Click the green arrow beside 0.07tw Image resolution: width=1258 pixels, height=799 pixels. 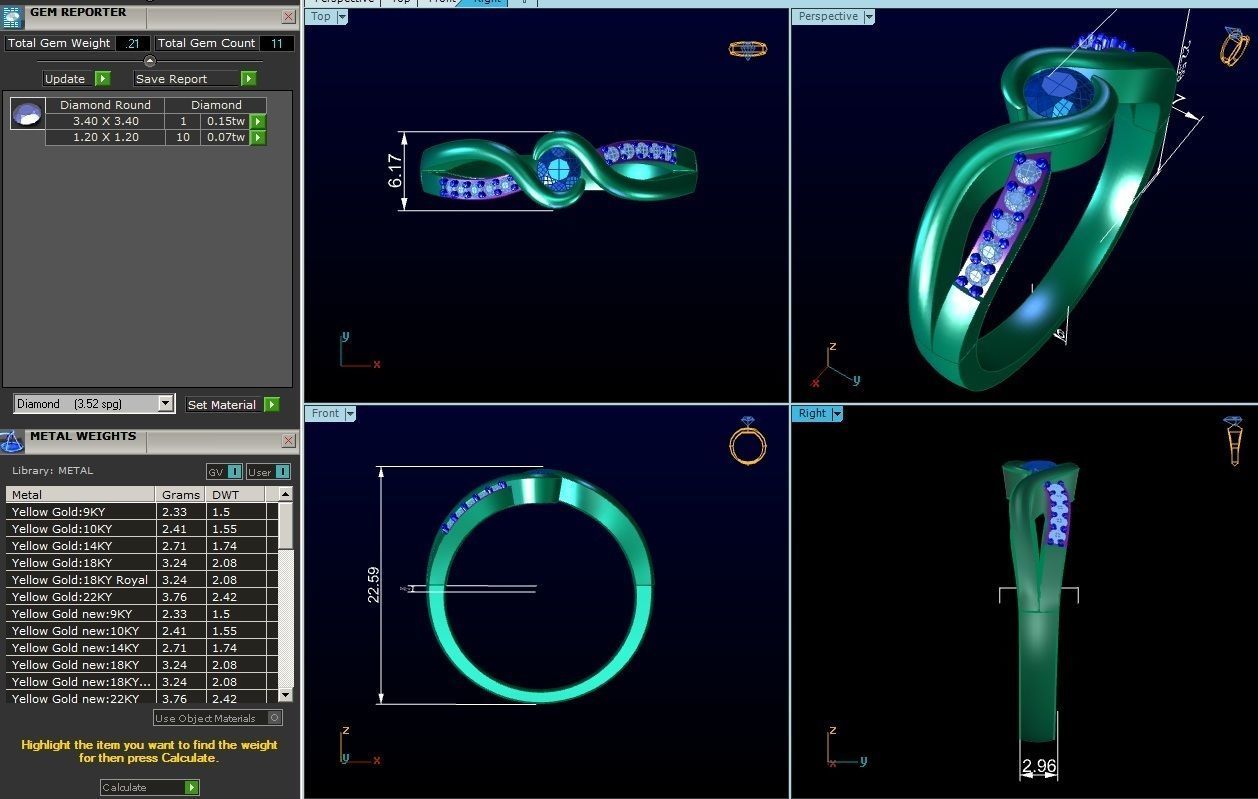(258, 137)
